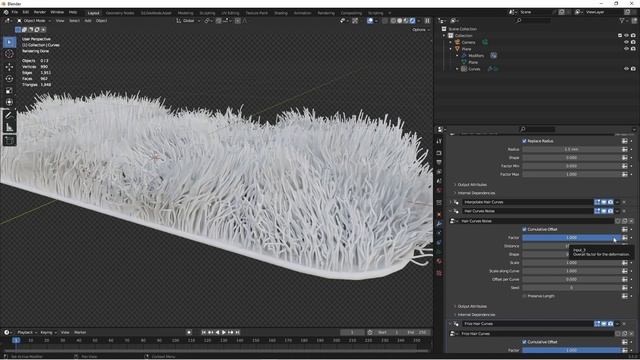Select the Transform tool in the viewport toolbar
640x360 pixels.
point(9,102)
